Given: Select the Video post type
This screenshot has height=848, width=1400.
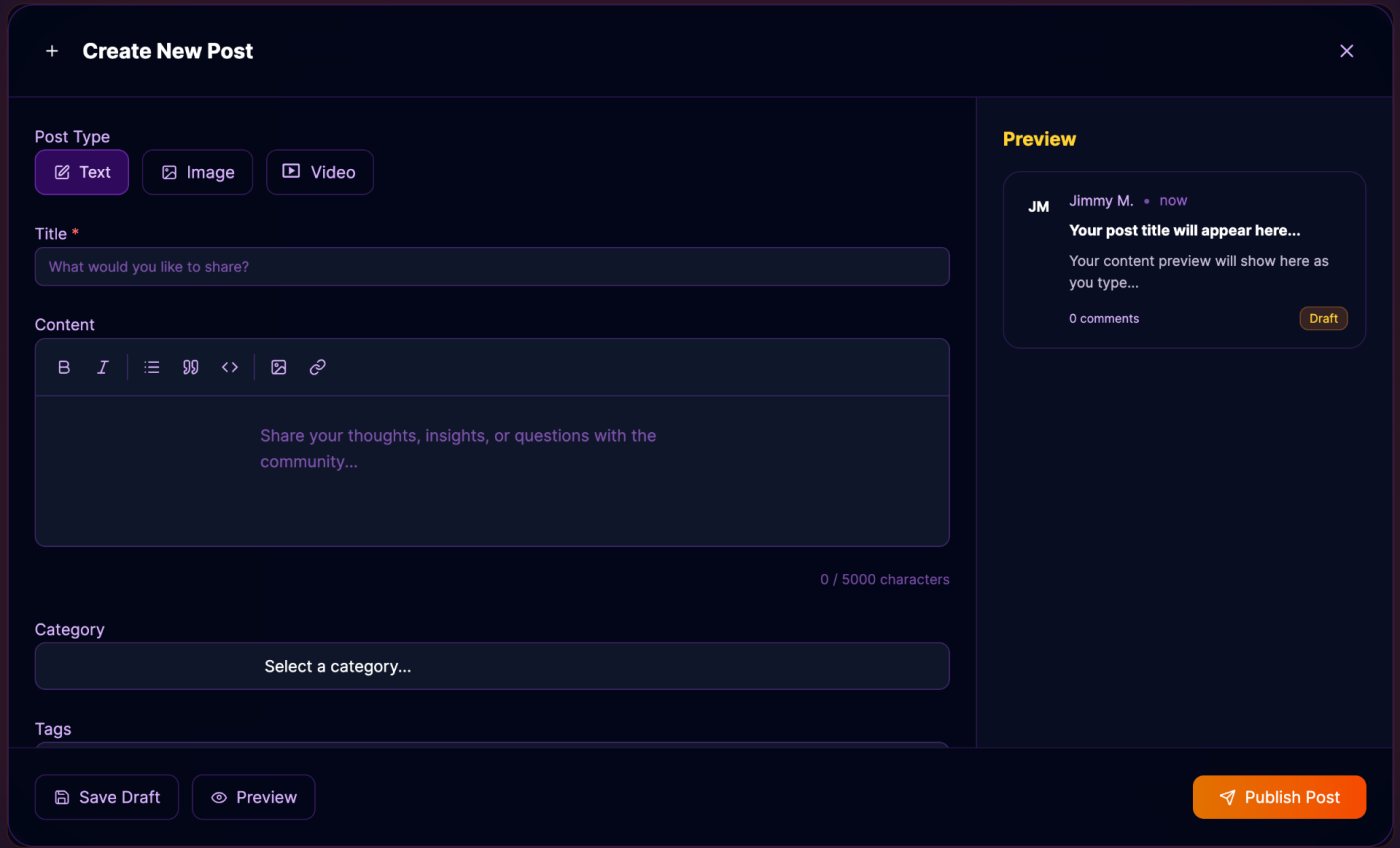Looking at the screenshot, I should point(320,172).
